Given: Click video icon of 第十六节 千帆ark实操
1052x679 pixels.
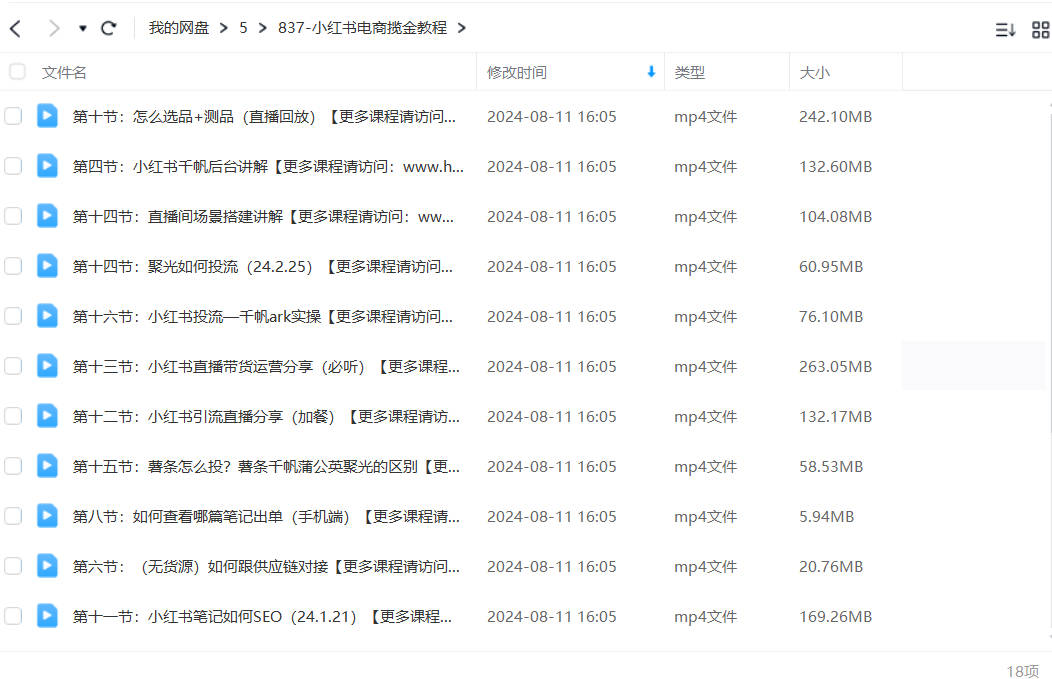Looking at the screenshot, I should 47,315.
